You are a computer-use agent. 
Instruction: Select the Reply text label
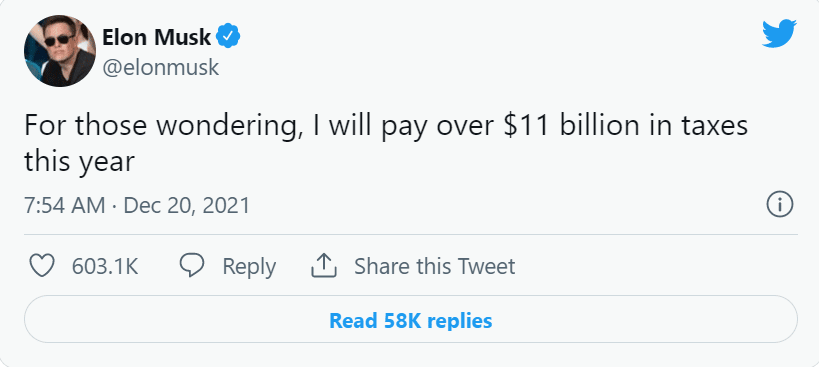(x=249, y=267)
